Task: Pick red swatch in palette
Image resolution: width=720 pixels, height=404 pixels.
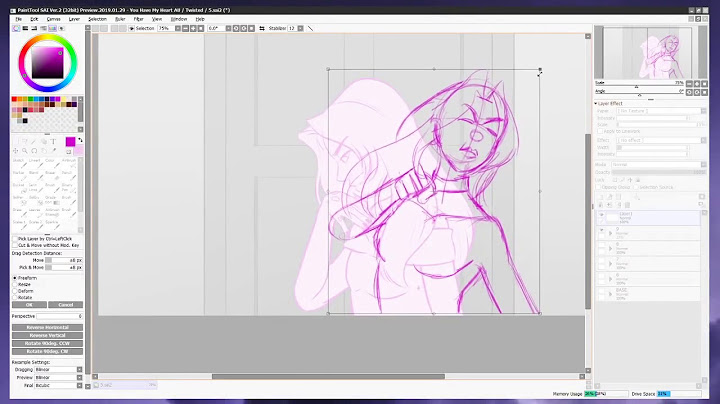Action: [x=14, y=99]
